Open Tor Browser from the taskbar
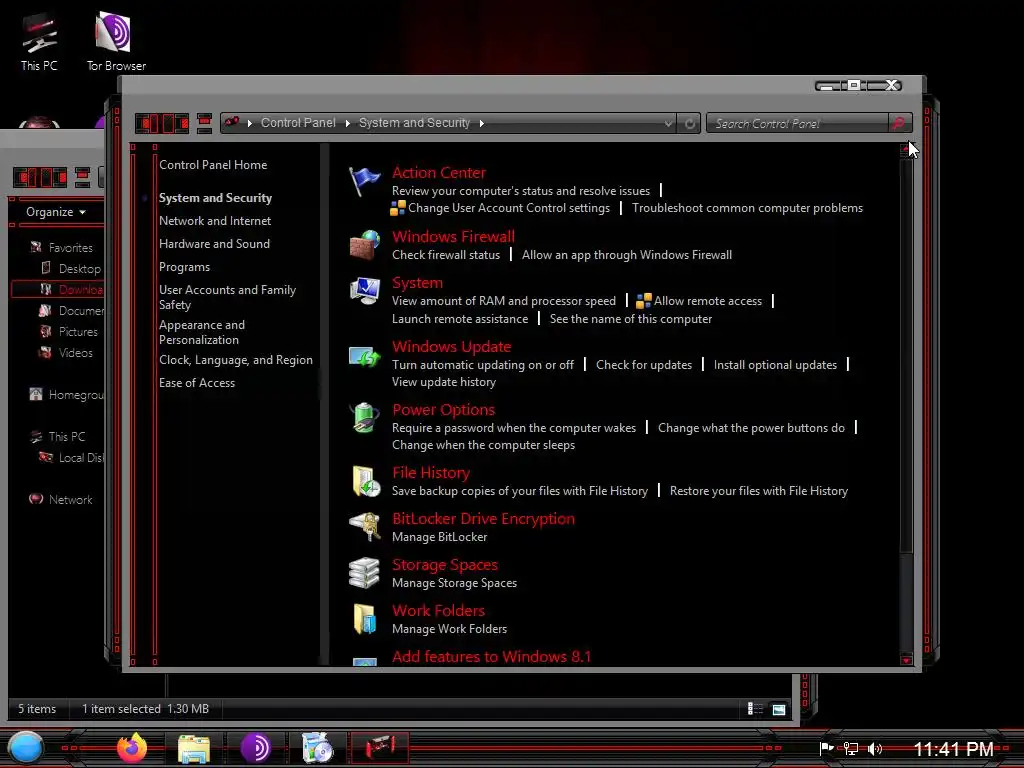The image size is (1024, 768). point(255,748)
